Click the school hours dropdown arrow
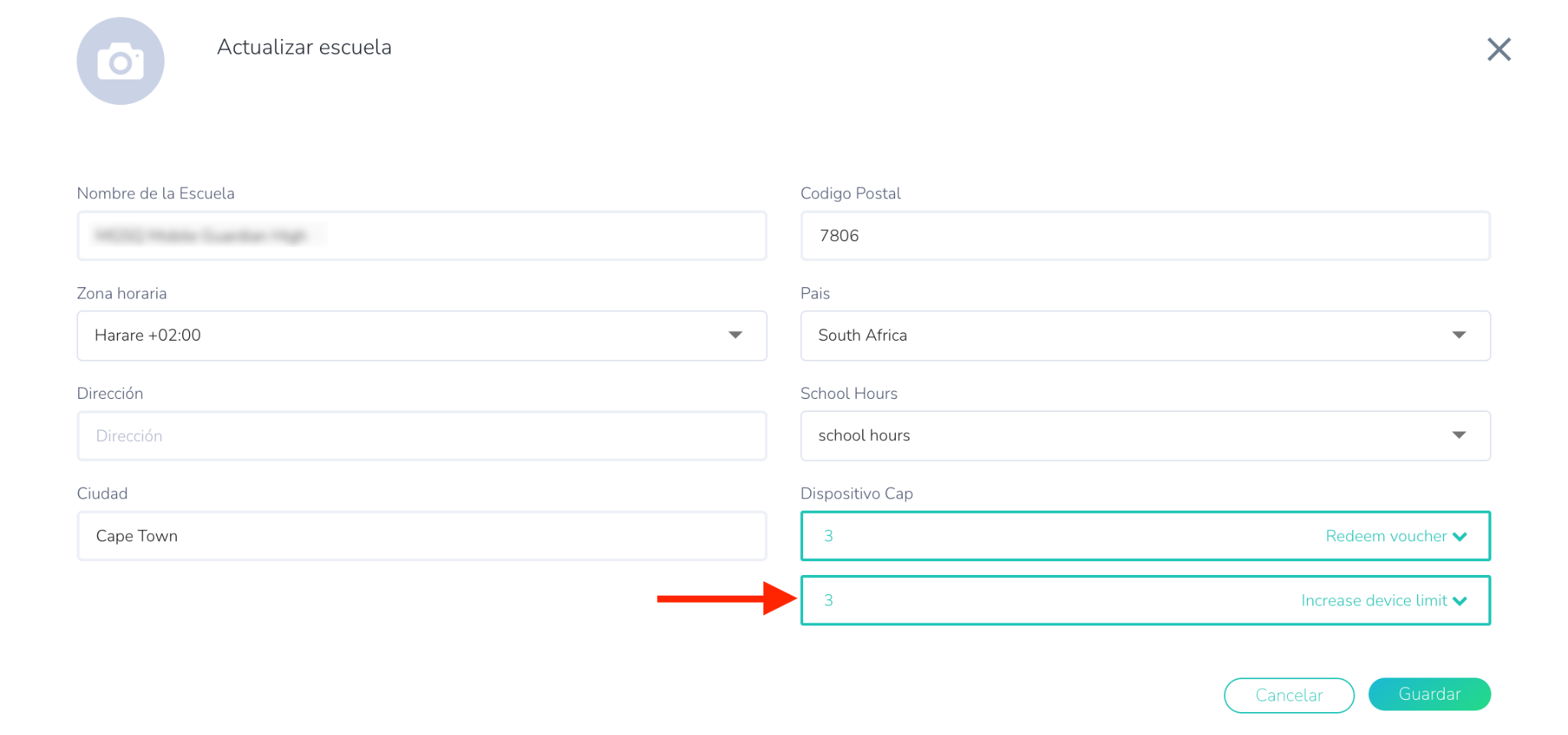Viewport: 1568px width, 735px height. (x=1459, y=436)
